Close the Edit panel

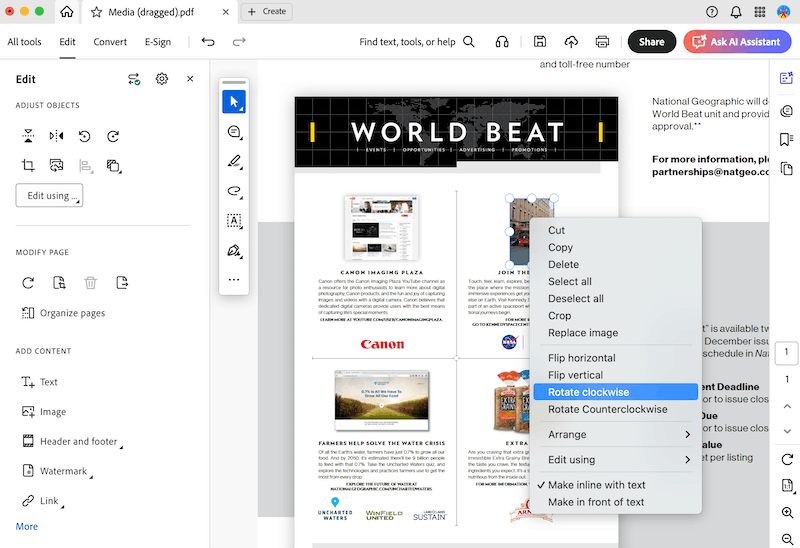click(190, 79)
